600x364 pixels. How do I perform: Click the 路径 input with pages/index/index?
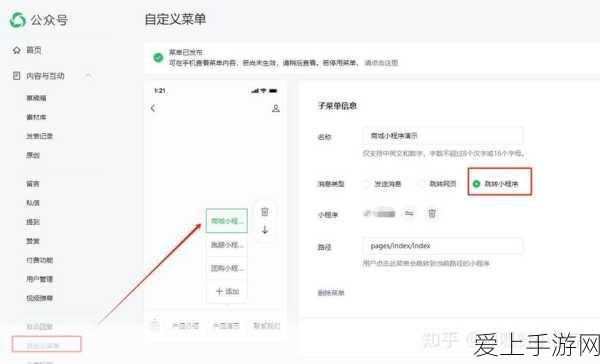[443, 246]
